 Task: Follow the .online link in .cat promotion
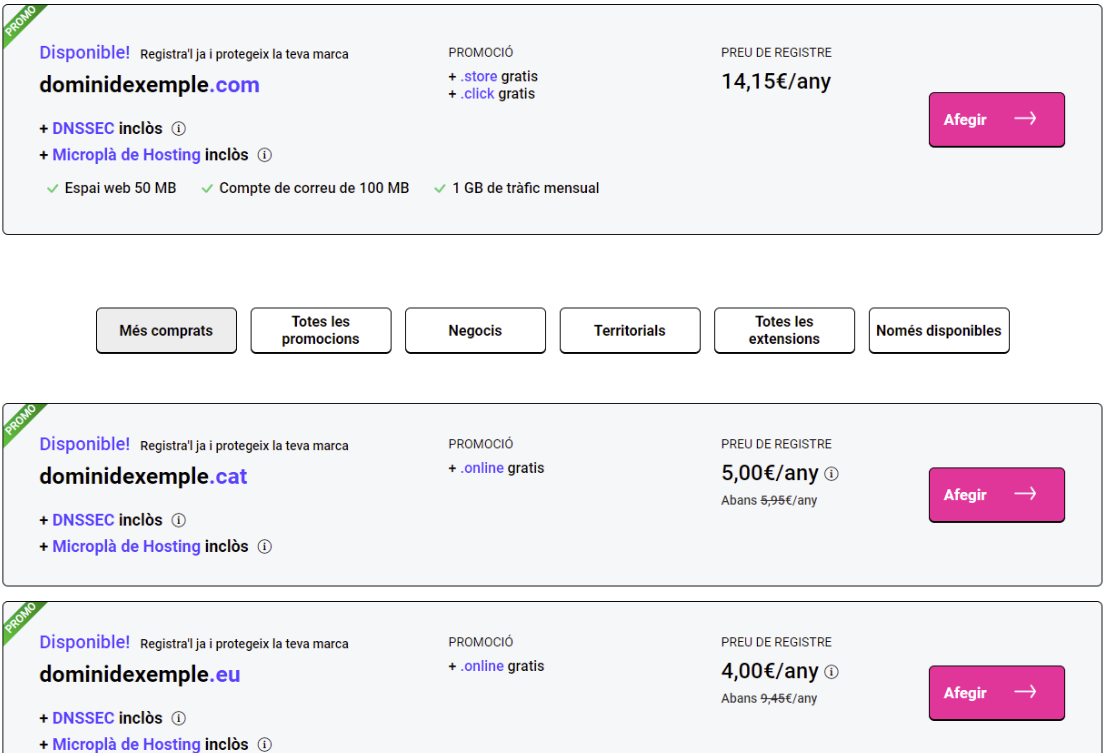pyautogui.click(x=481, y=468)
